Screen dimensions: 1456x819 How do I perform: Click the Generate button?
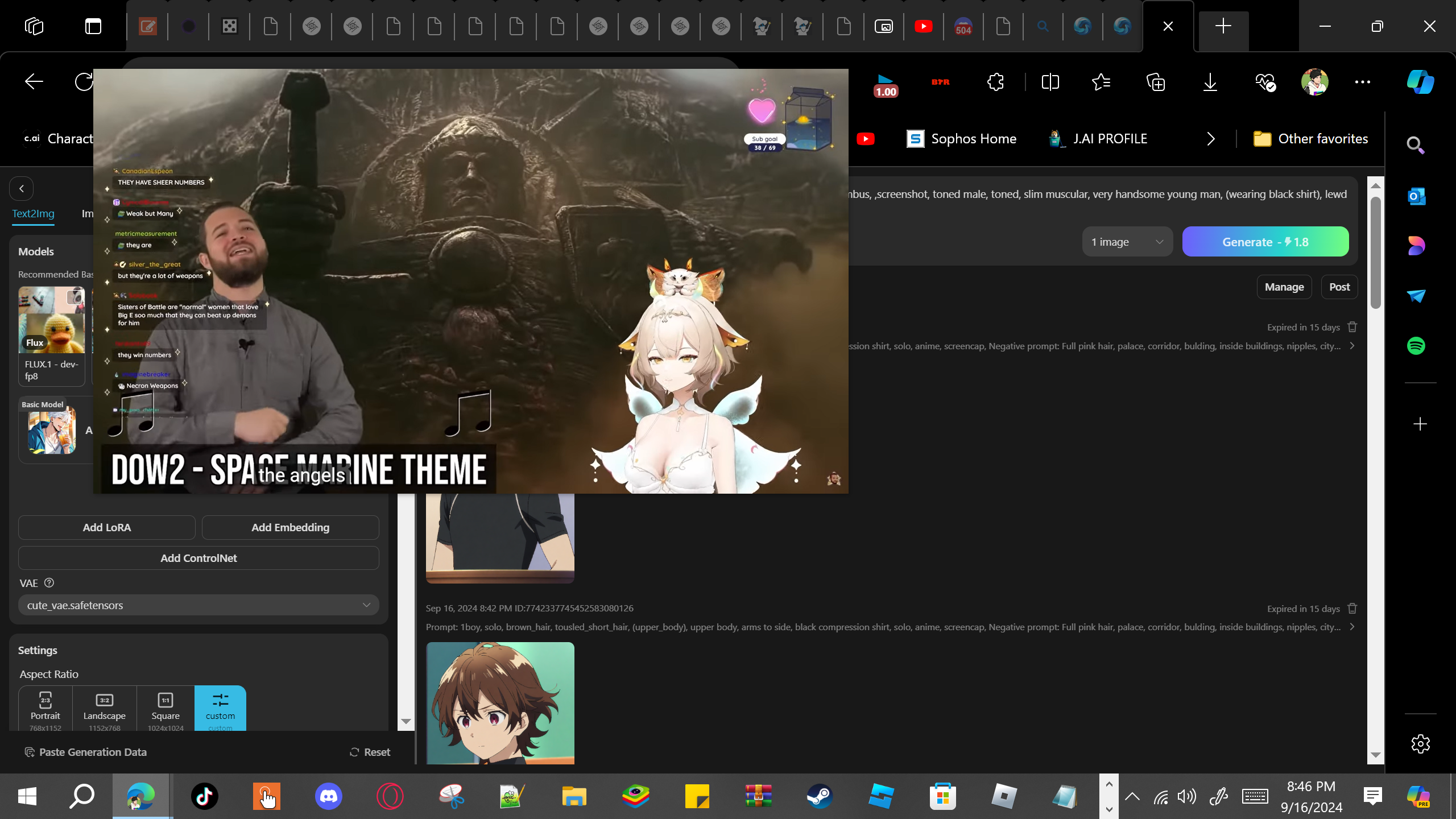tap(1265, 242)
